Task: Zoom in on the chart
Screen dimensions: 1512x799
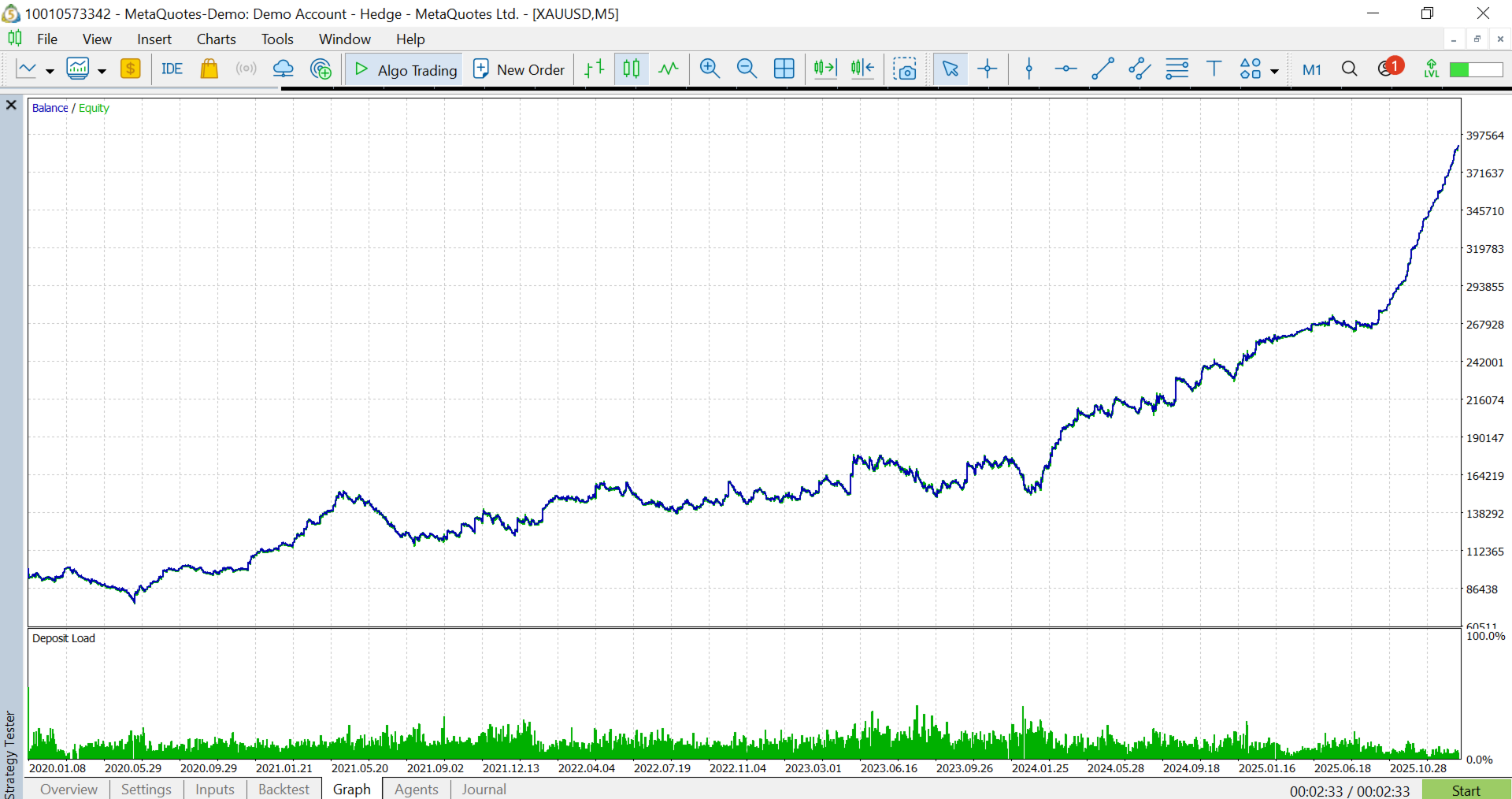Action: (x=710, y=69)
